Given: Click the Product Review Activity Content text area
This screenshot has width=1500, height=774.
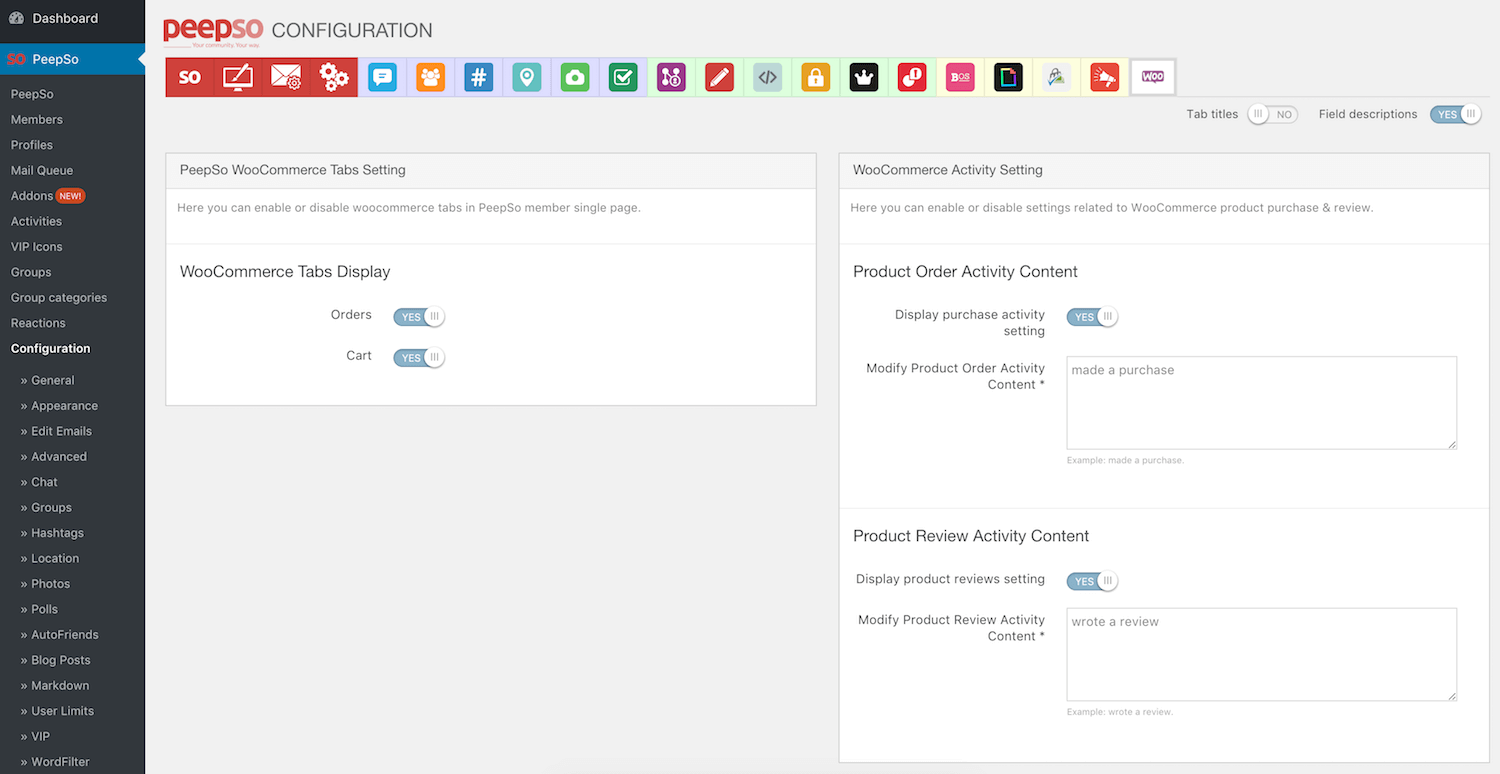Looking at the screenshot, I should [1261, 655].
